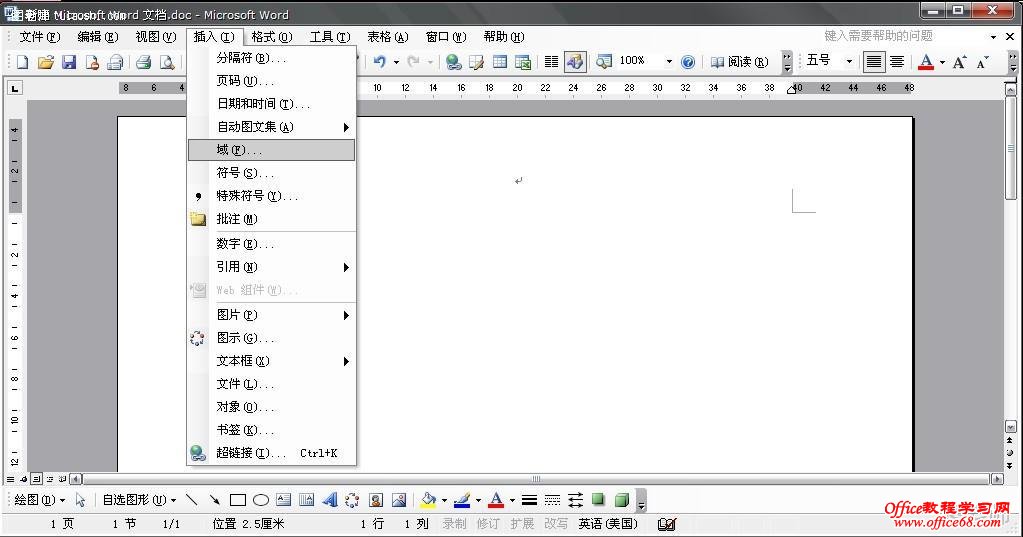
Task: Click the 绘图 draw menu button
Action: [x=39, y=500]
